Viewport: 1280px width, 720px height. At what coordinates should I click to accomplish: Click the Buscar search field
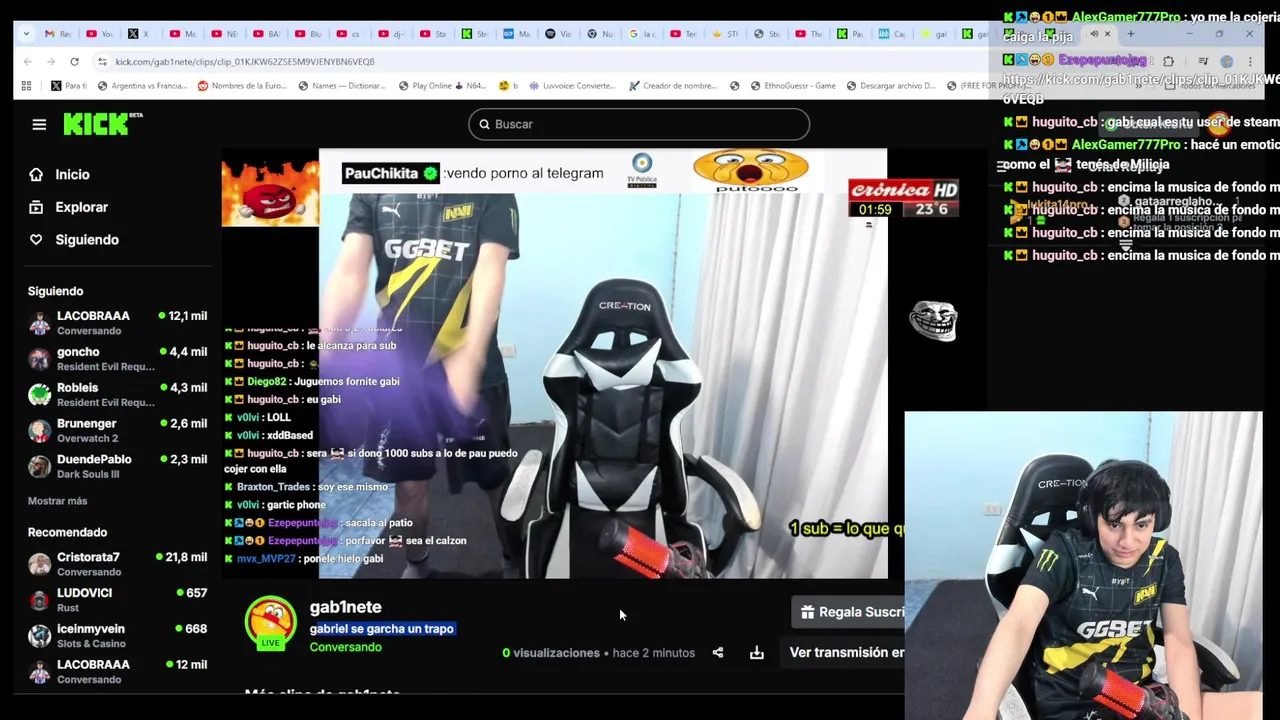tap(639, 124)
